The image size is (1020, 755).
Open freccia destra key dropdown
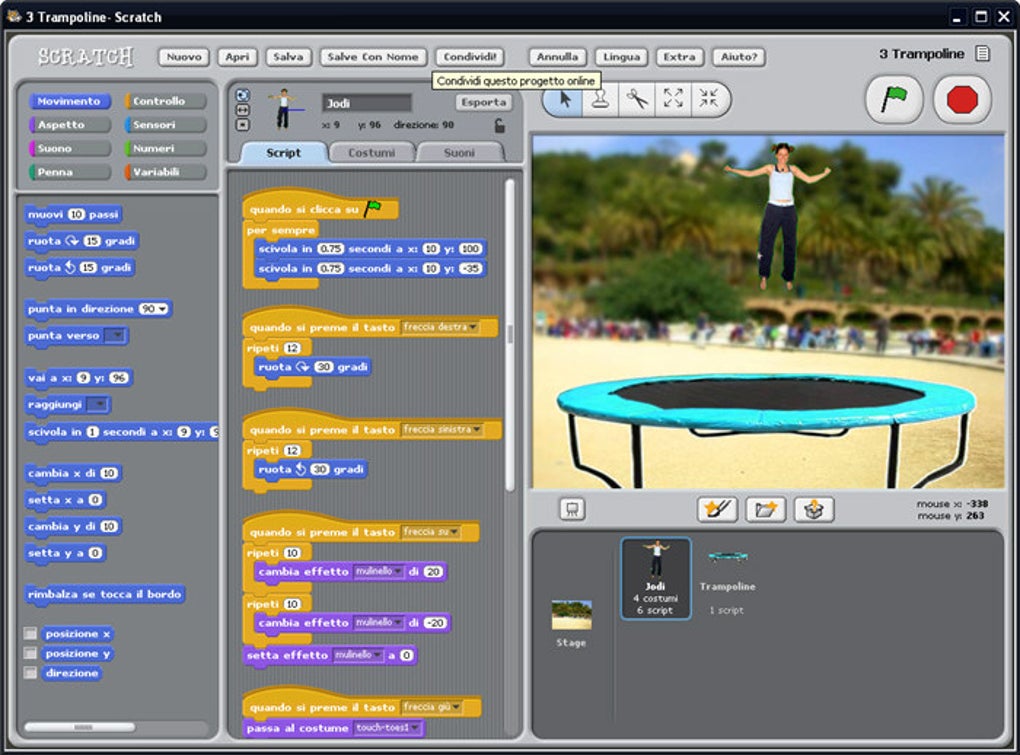click(x=473, y=327)
